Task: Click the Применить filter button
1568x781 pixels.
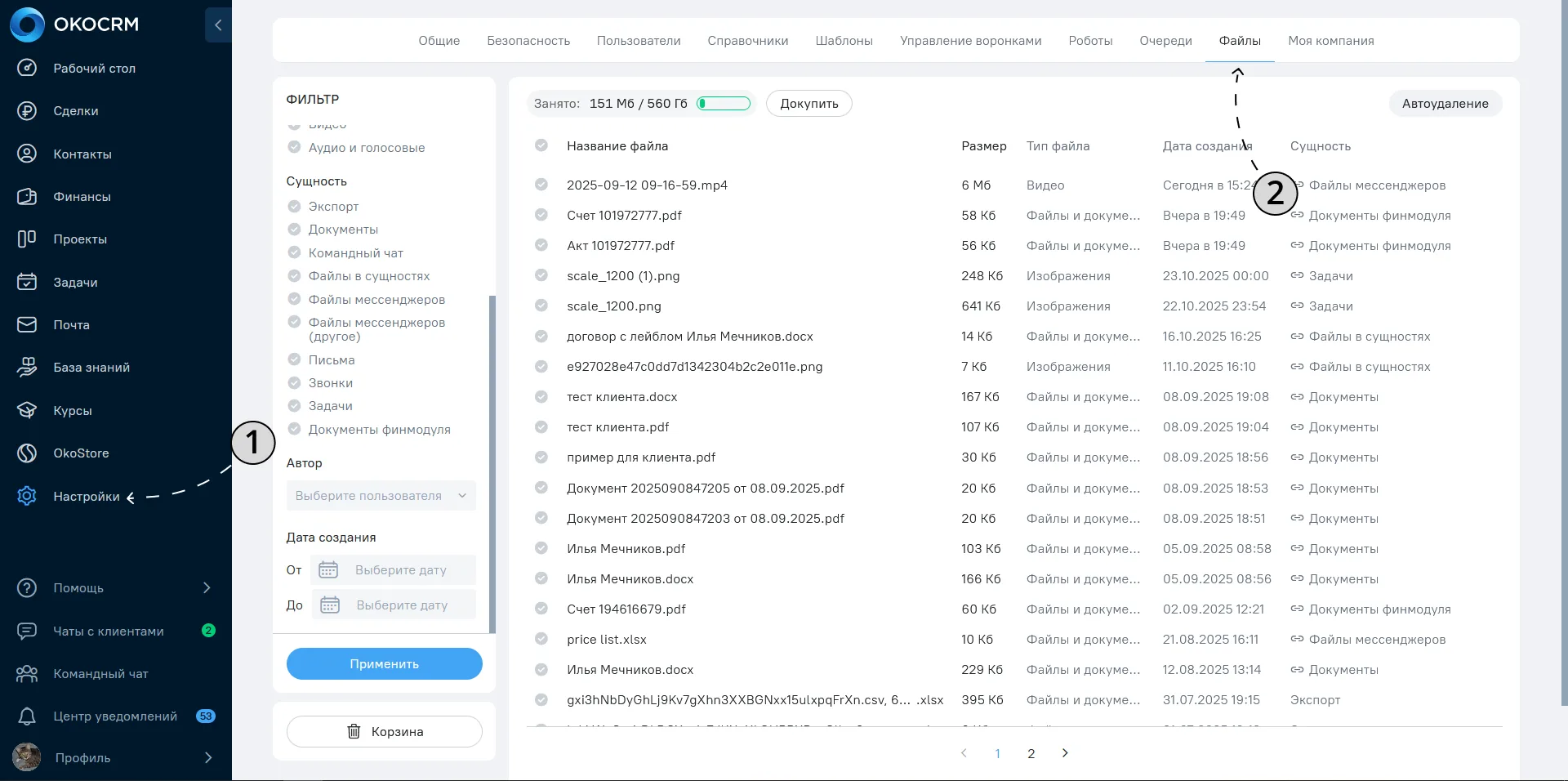Action: (385, 664)
